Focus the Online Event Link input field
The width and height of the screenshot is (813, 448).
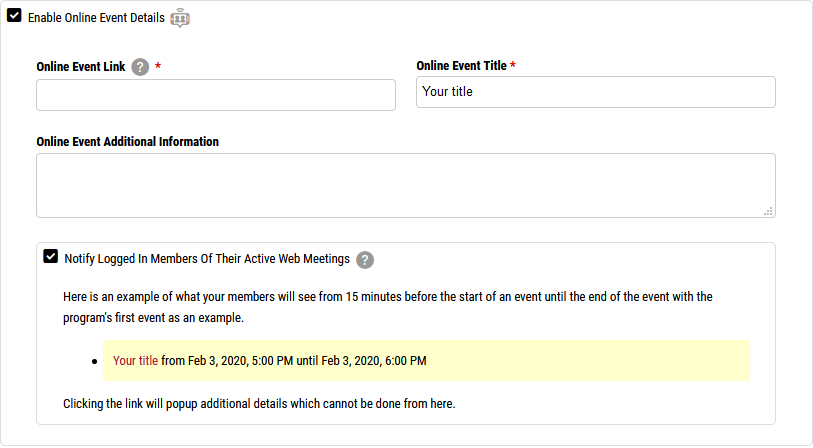pyautogui.click(x=216, y=95)
